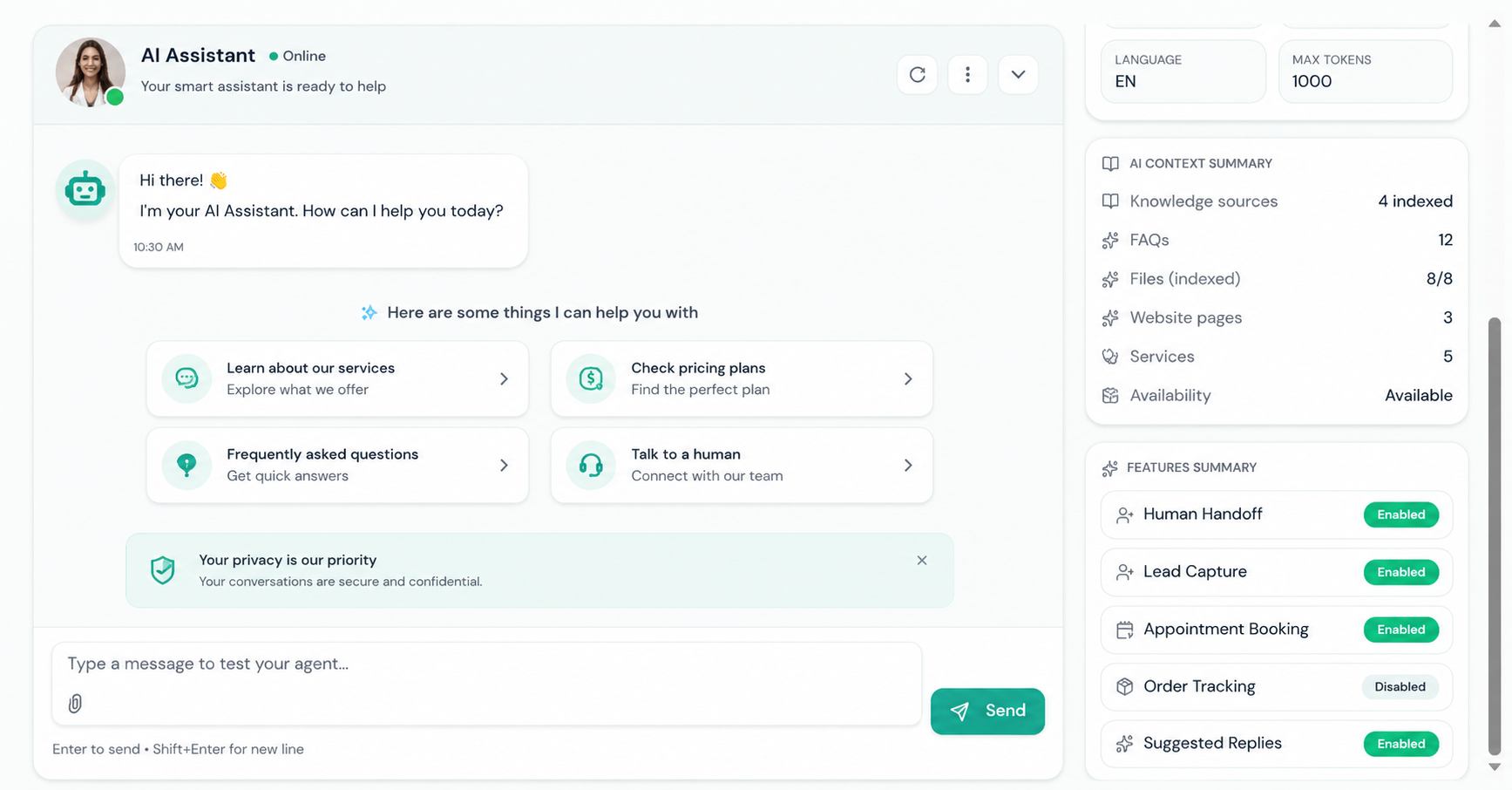Click the Order Tracking box icon
The height and width of the screenshot is (790, 1512).
click(x=1125, y=686)
